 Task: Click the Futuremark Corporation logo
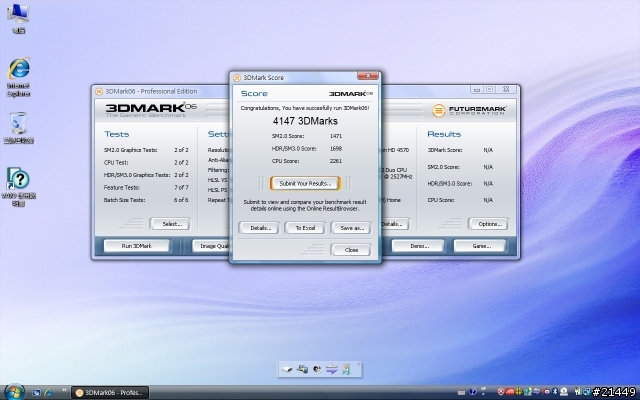point(469,110)
